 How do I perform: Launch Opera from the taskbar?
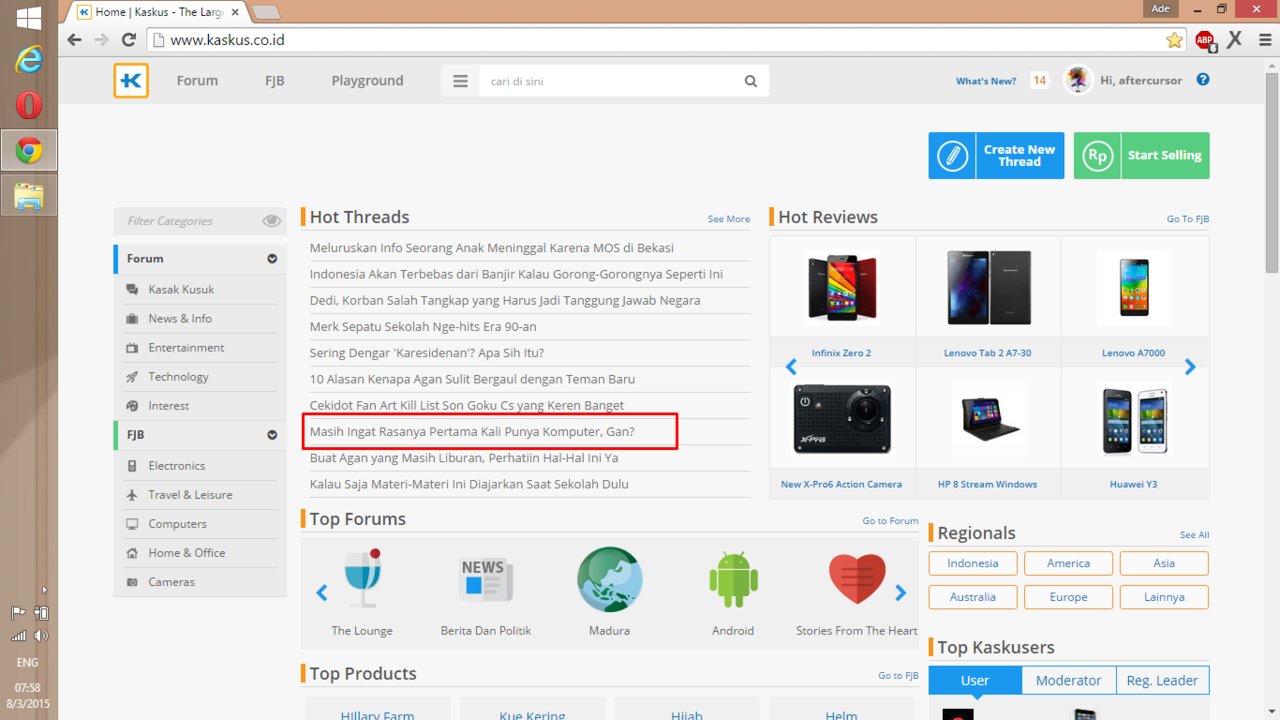[29, 105]
